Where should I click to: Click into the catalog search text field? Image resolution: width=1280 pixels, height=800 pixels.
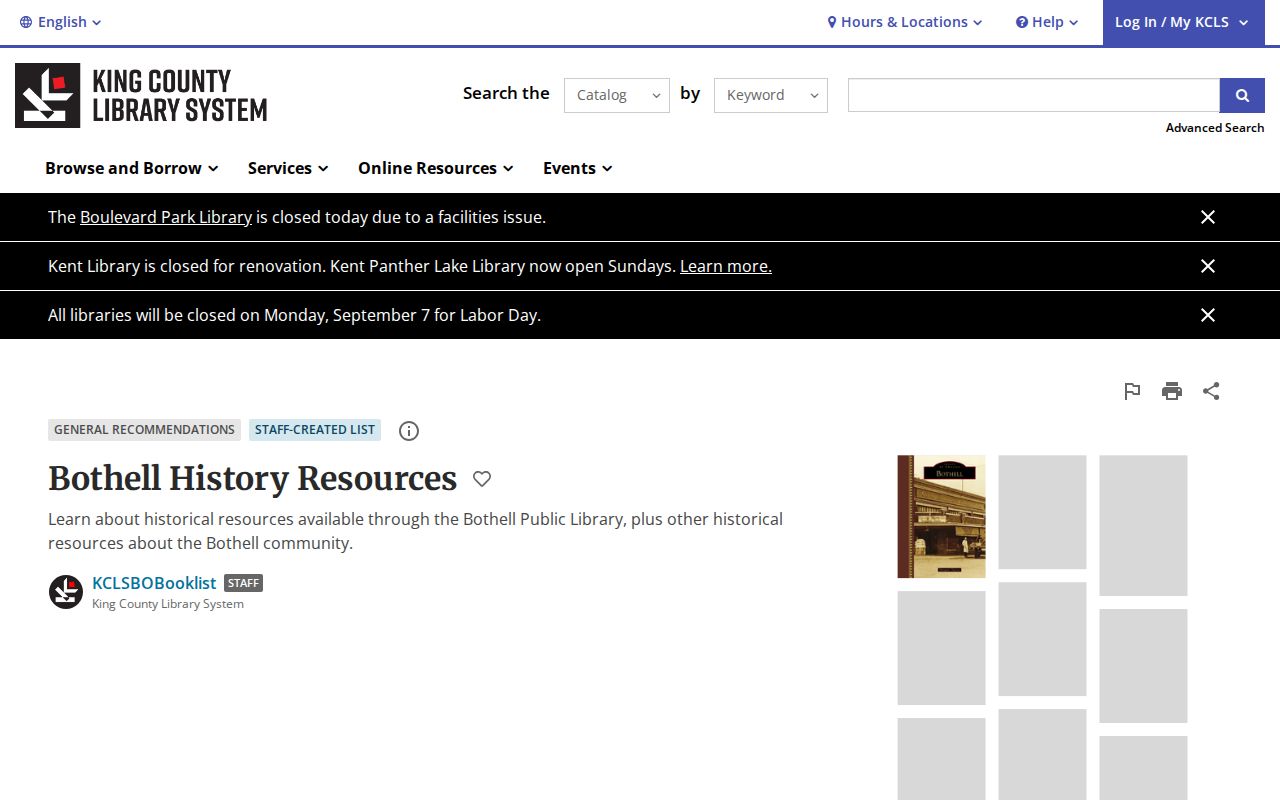1034,95
